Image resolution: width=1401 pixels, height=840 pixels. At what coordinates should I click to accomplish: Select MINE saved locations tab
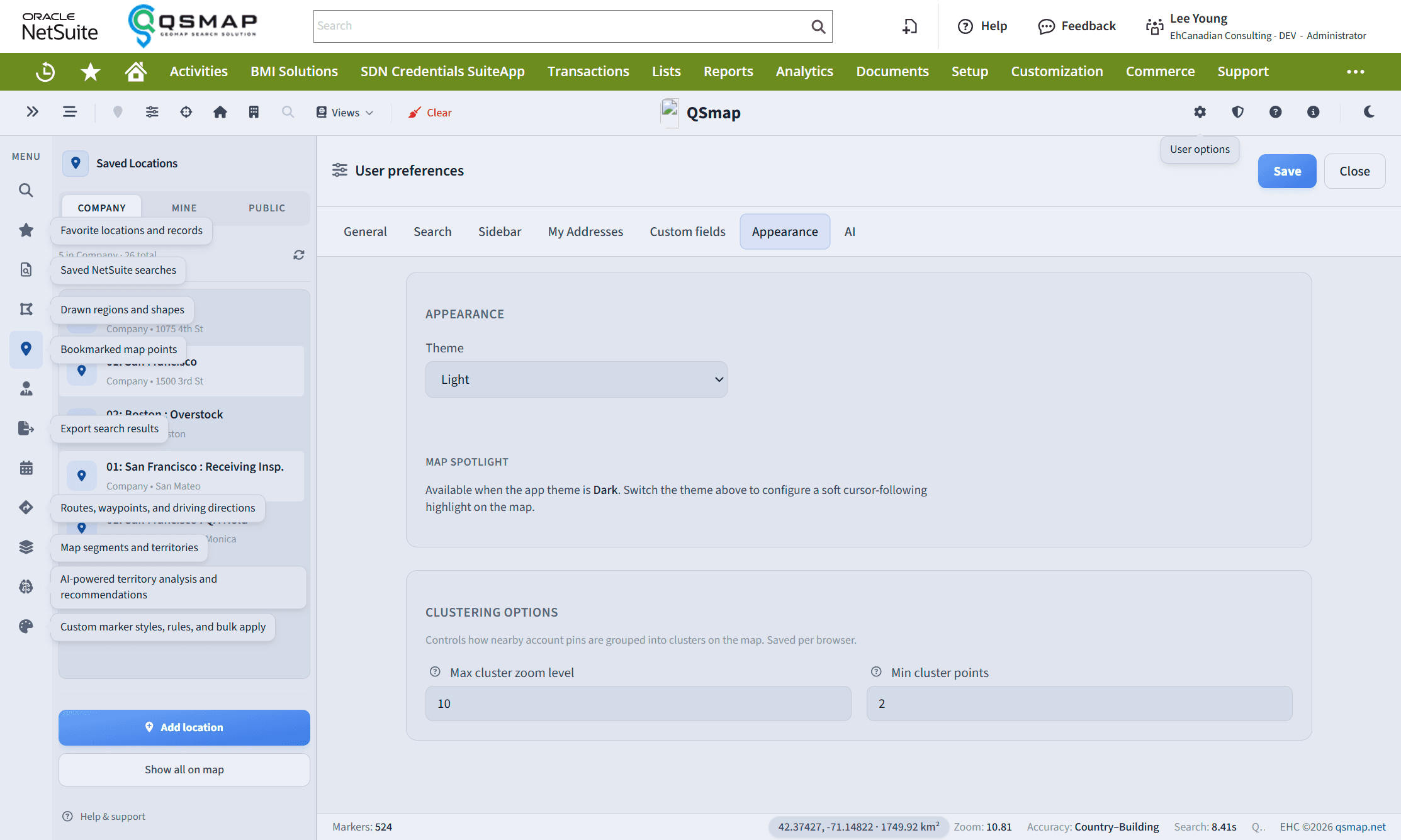pos(184,208)
